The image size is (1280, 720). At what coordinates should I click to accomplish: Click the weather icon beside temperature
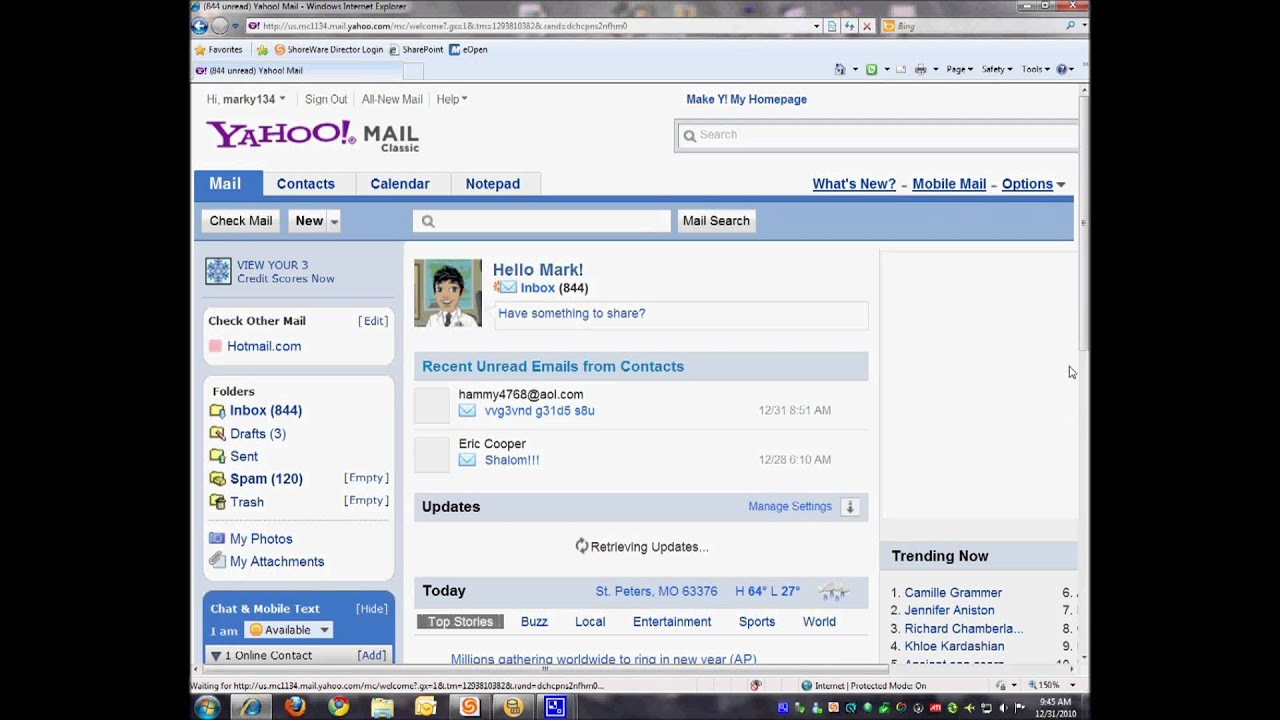[833, 591]
